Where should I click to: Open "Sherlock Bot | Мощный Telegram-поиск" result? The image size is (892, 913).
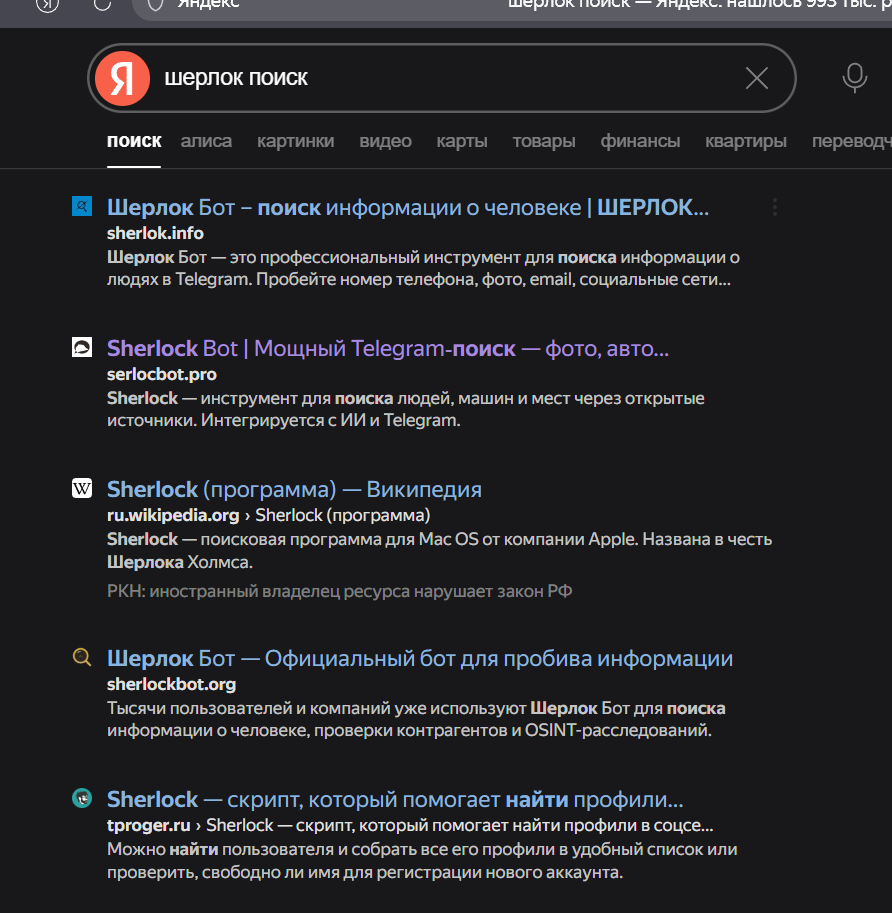388,348
